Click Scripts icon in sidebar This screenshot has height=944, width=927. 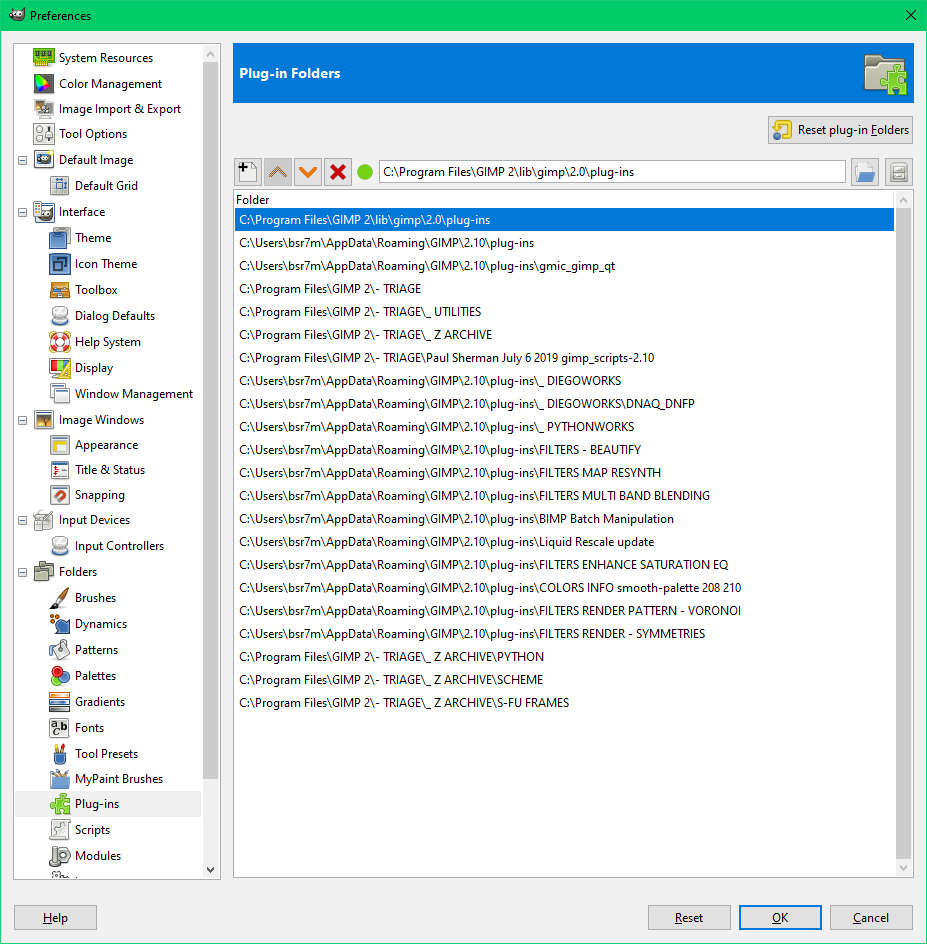tap(60, 830)
